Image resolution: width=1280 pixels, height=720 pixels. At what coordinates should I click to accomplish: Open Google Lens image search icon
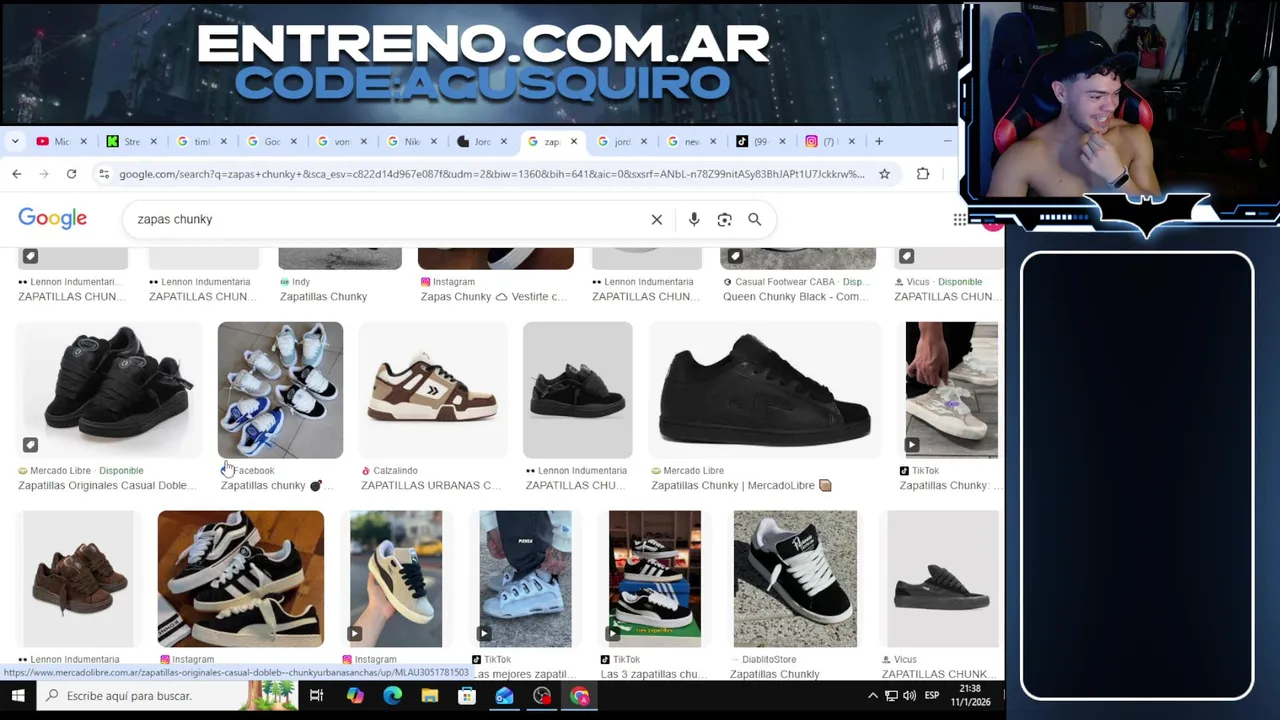coord(724,219)
